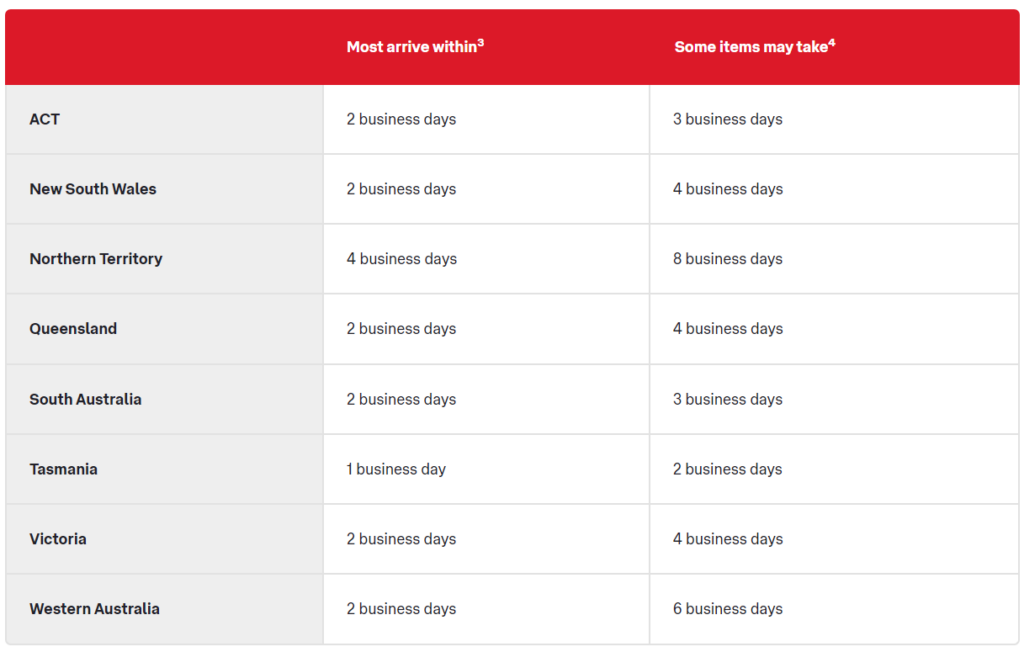Select the Tasmania row label
Image resolution: width=1024 pixels, height=652 pixels.
63,469
